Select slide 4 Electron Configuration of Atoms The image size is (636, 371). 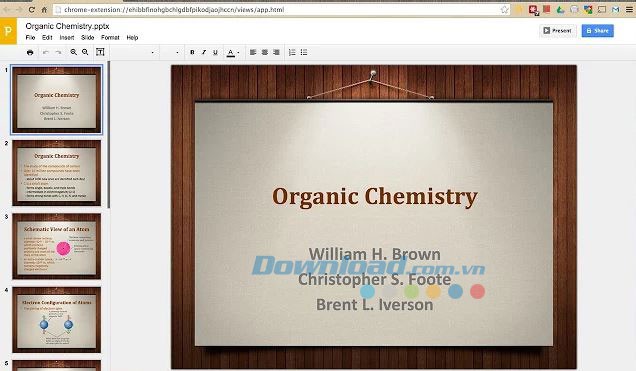(56, 320)
